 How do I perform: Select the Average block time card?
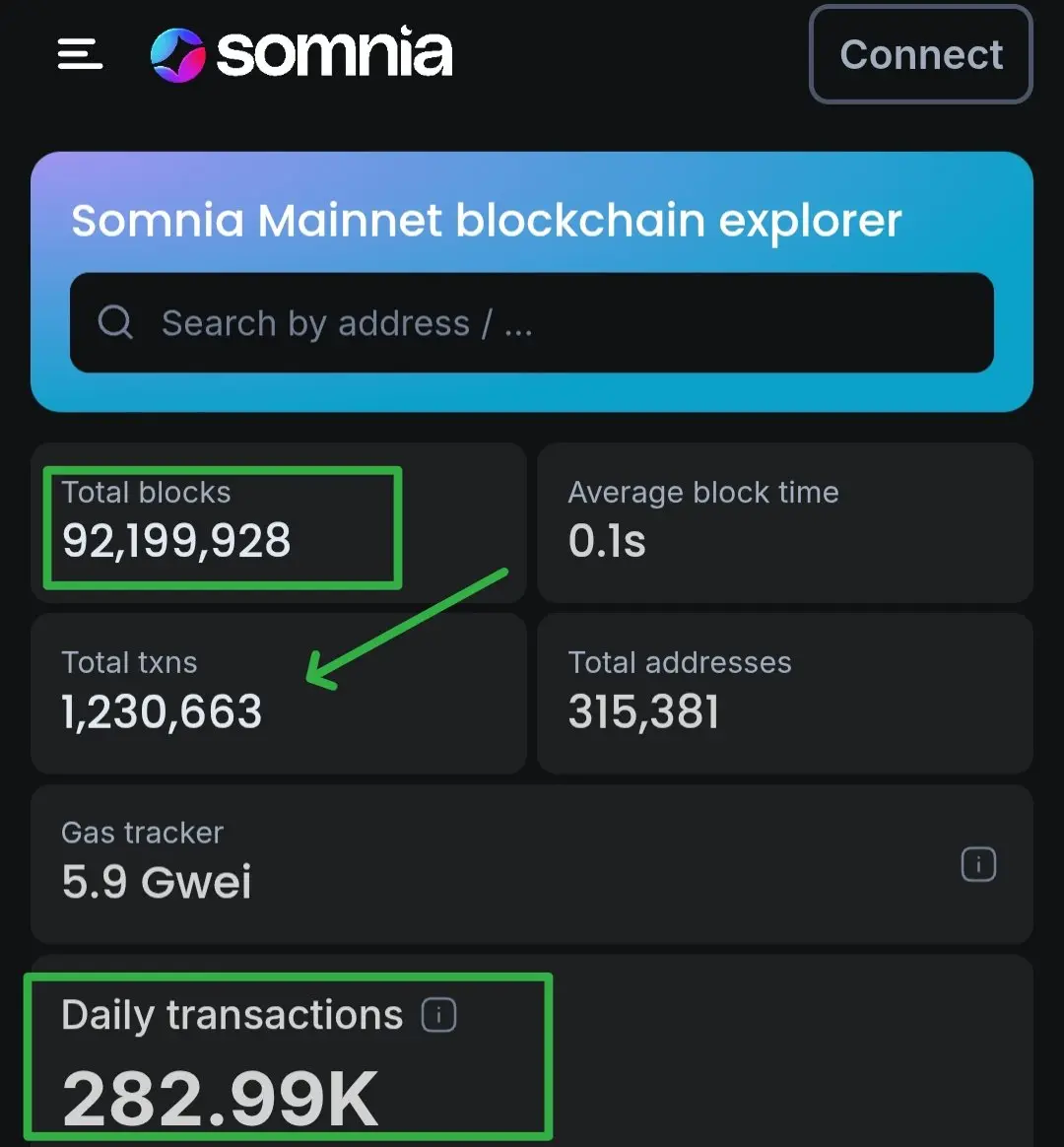point(785,523)
